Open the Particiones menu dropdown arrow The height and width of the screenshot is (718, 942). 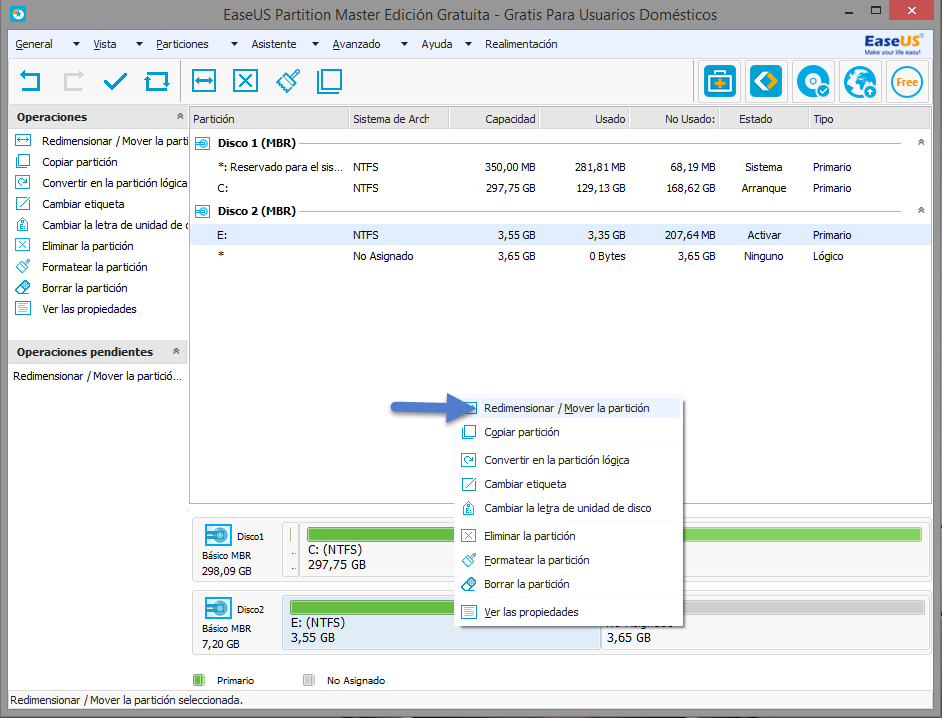[x=234, y=44]
